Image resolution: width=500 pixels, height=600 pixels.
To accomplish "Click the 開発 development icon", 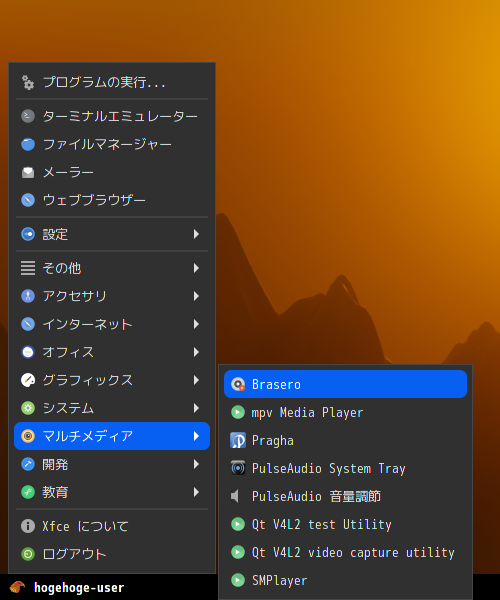I will (28, 464).
